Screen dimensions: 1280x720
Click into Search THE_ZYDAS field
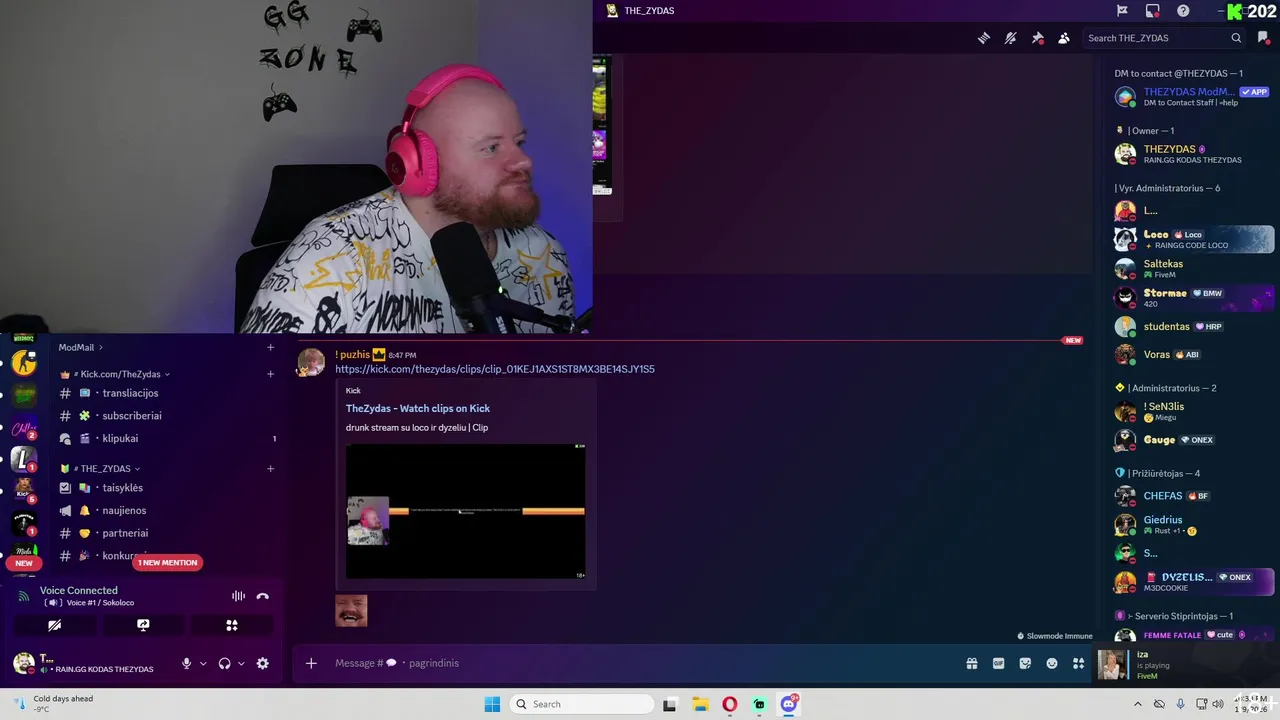1165,38
